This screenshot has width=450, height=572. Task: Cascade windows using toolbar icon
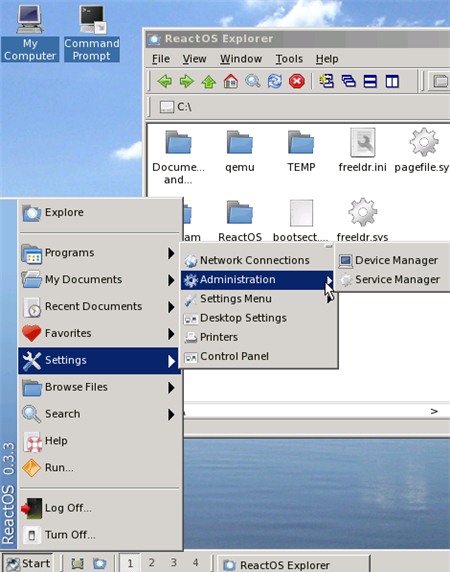click(x=349, y=81)
